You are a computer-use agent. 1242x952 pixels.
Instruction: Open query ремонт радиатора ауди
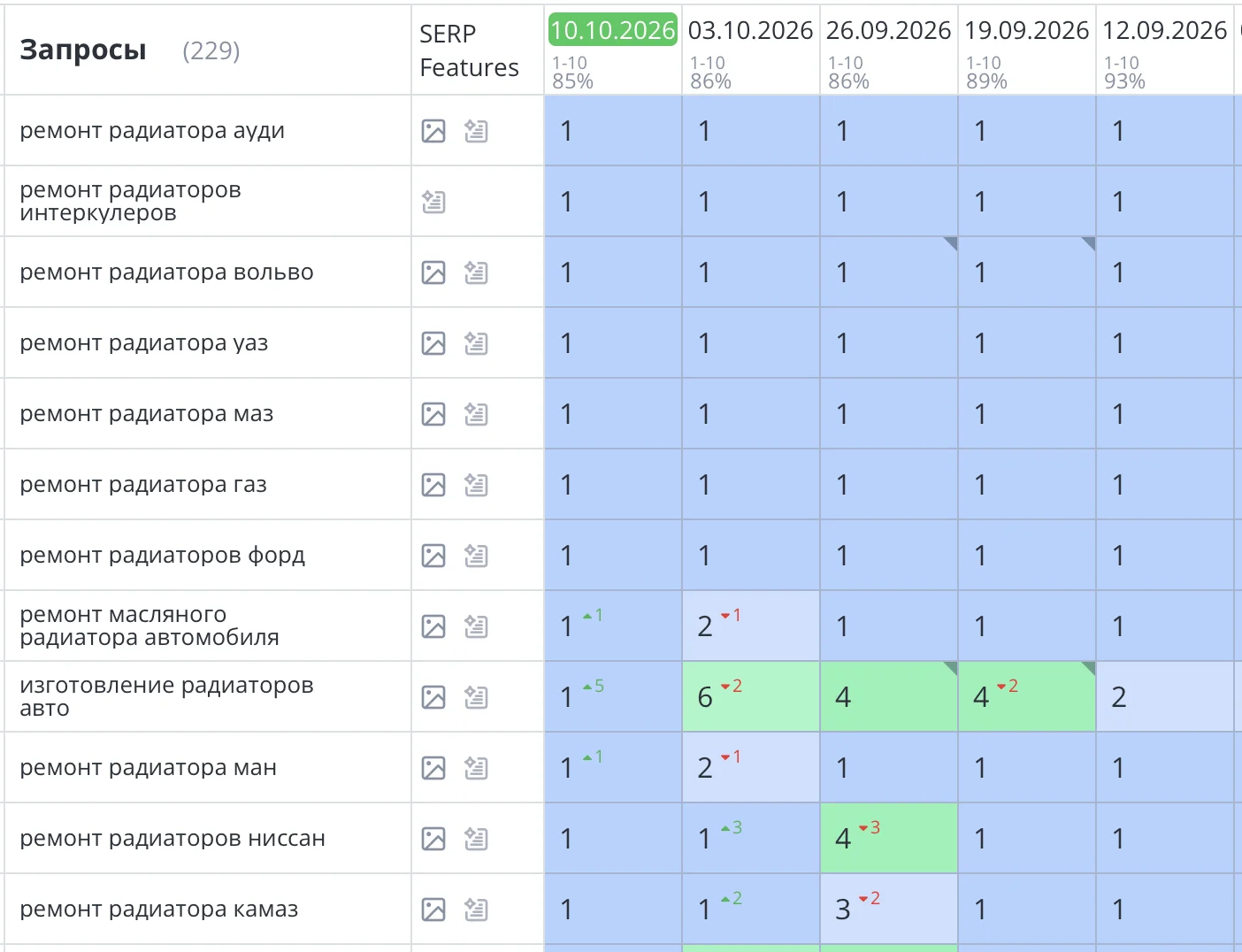tap(152, 131)
